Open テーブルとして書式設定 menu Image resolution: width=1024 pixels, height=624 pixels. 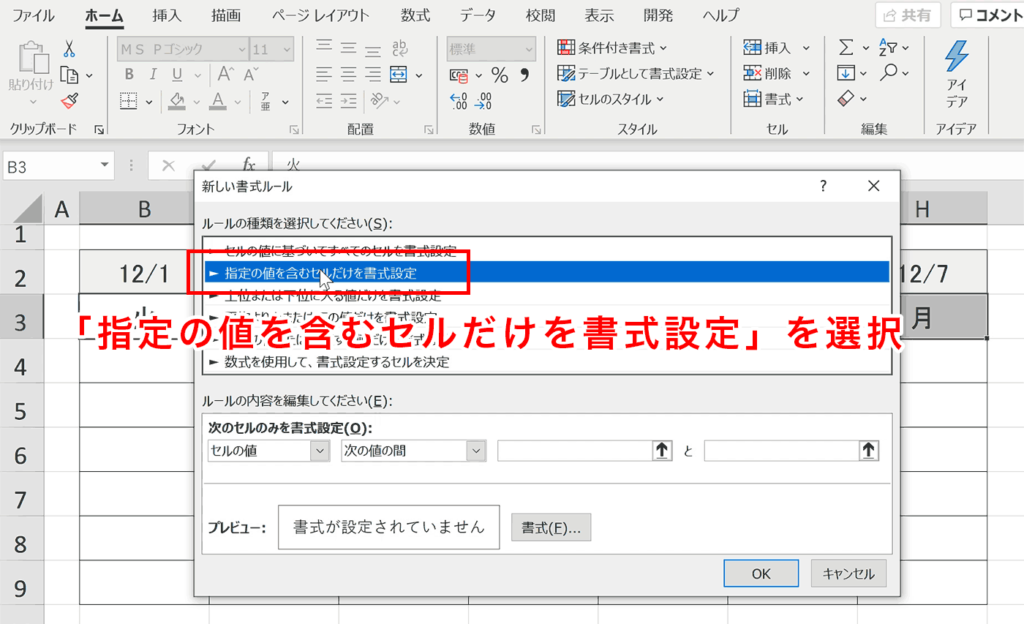(x=635, y=74)
